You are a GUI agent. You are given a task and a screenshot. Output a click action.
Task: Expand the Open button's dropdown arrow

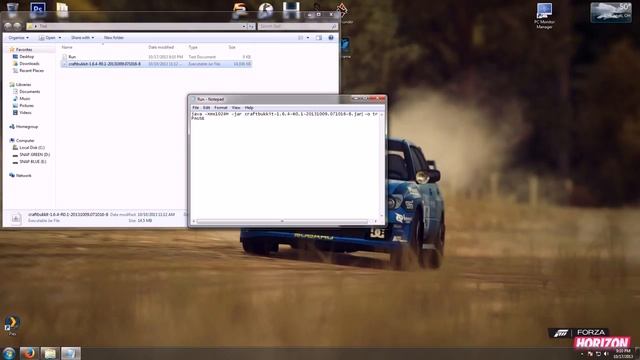60,38
